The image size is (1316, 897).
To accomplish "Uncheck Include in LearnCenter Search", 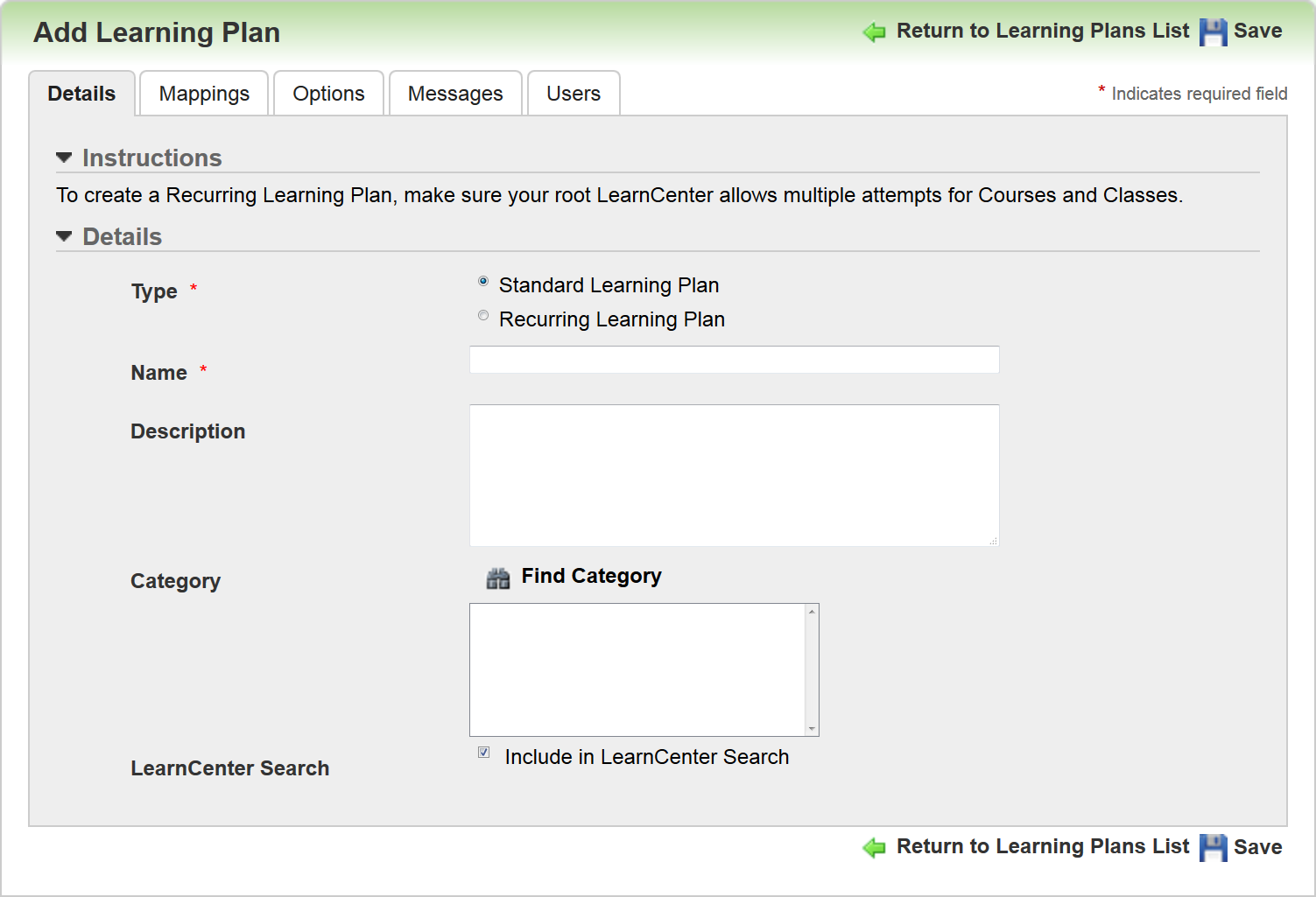I will pyautogui.click(x=484, y=753).
